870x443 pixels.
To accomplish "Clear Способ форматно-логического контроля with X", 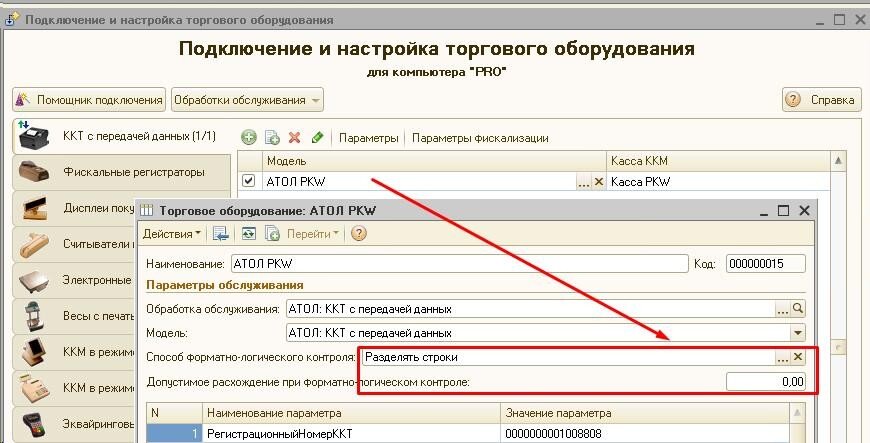I will (x=798, y=357).
